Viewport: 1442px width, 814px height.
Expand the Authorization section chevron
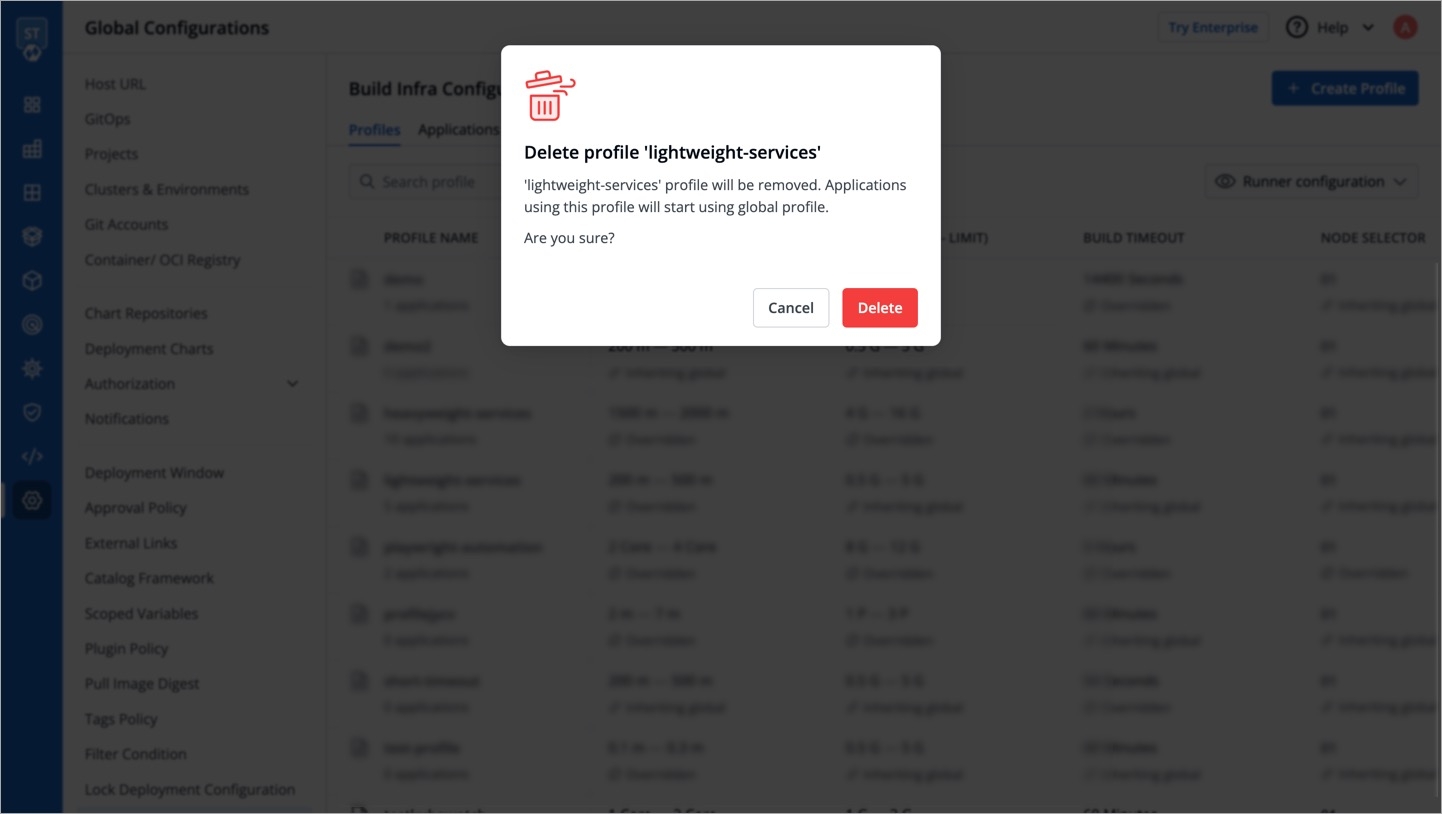292,383
